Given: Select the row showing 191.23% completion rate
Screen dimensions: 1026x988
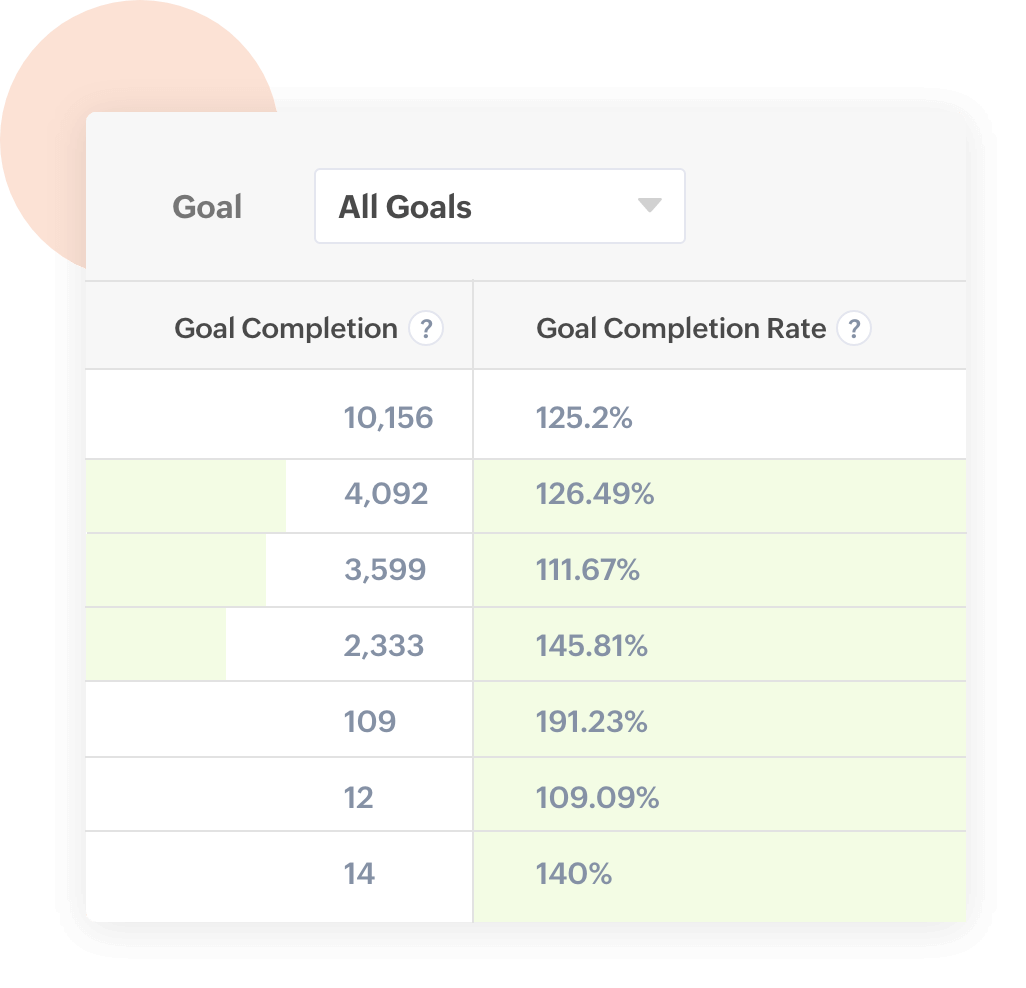Looking at the screenshot, I should pos(593,720).
